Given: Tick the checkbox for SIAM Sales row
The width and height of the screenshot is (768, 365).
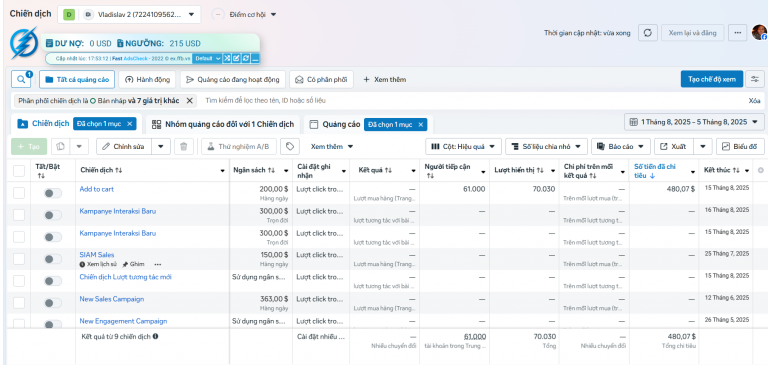Looking at the screenshot, I should pos(19,259).
